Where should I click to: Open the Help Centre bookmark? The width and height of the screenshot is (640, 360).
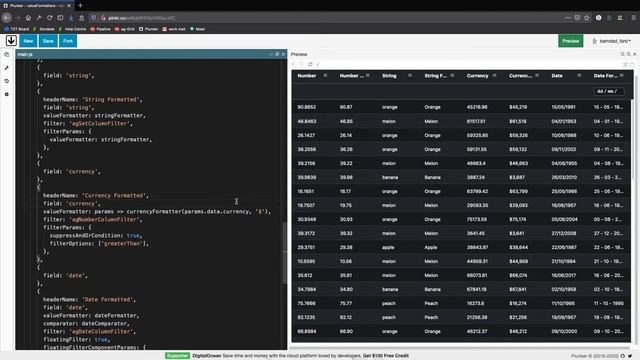72,29
